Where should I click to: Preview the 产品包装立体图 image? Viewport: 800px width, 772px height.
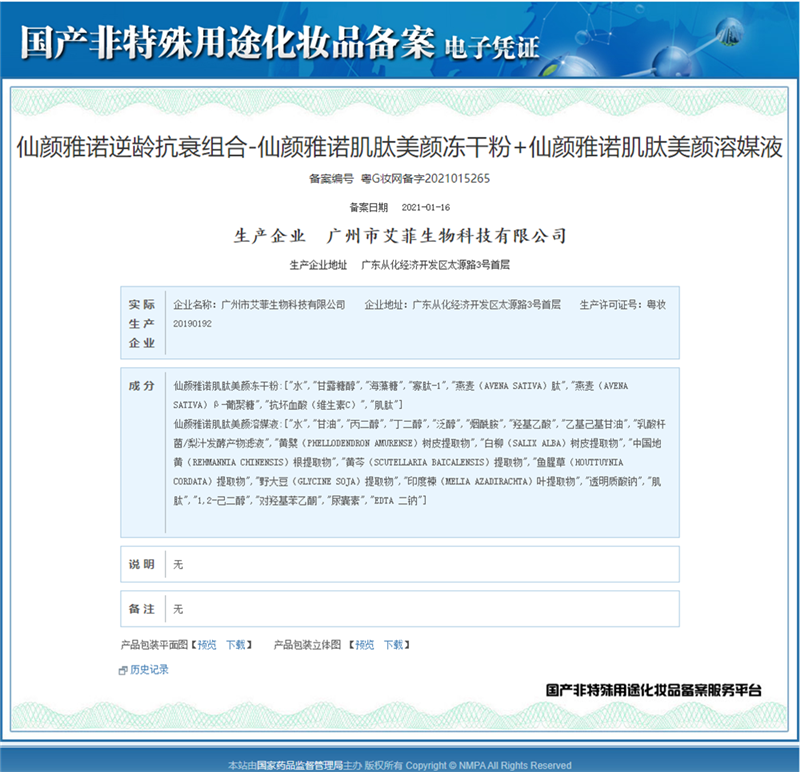coord(364,645)
